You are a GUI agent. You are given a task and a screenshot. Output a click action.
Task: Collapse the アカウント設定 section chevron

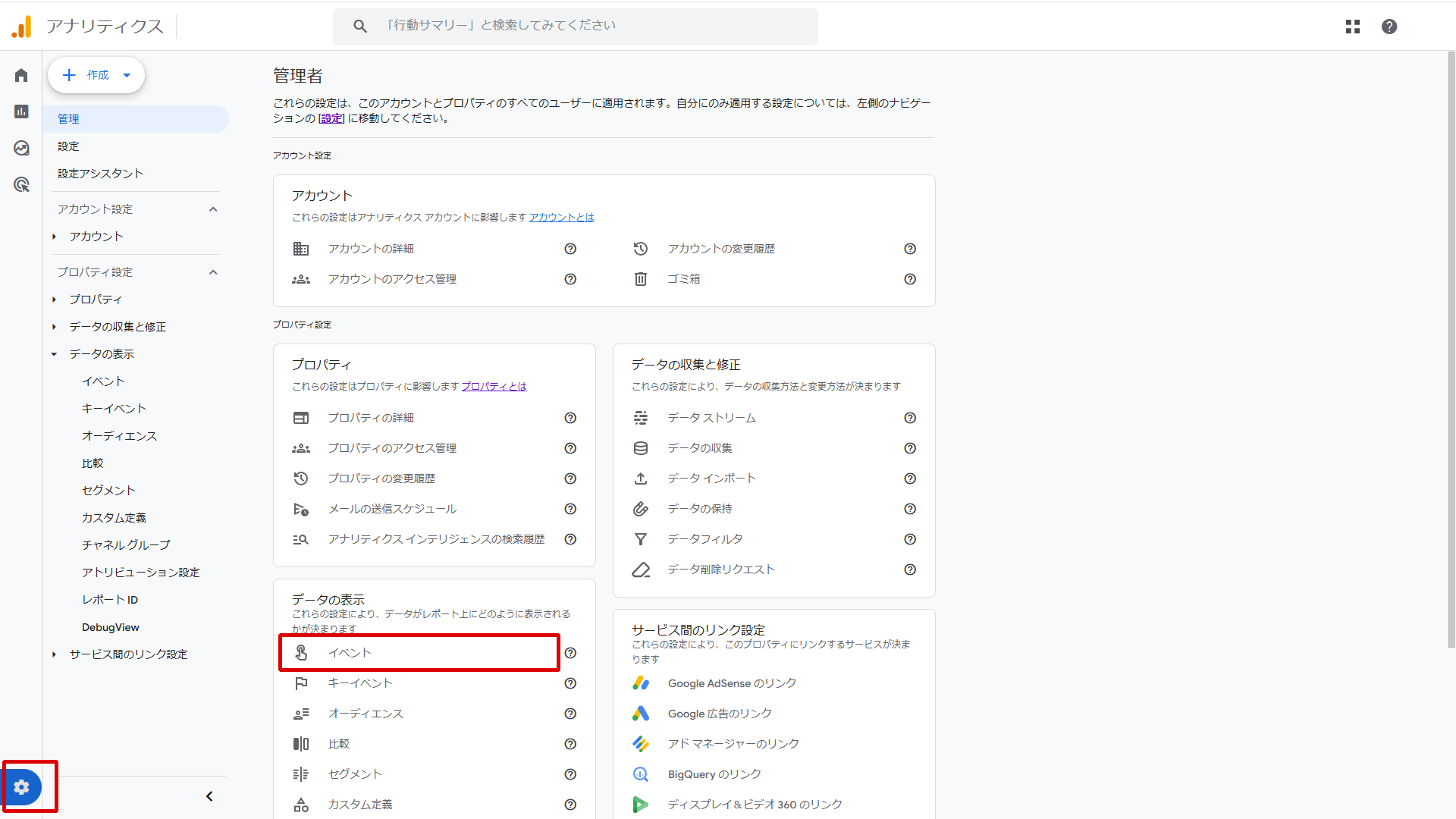click(213, 209)
